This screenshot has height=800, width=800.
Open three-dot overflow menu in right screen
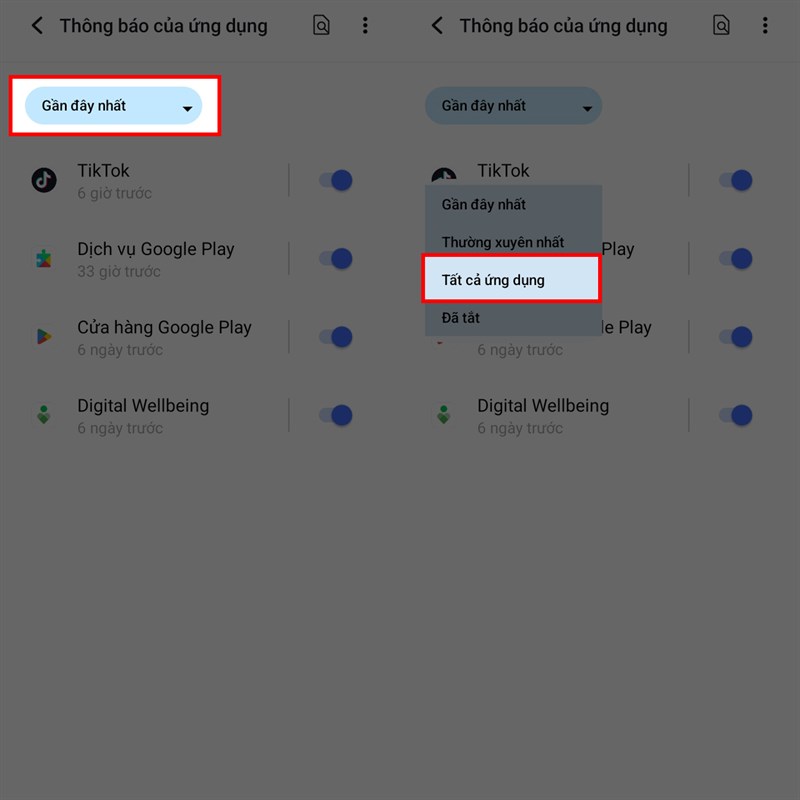click(765, 26)
